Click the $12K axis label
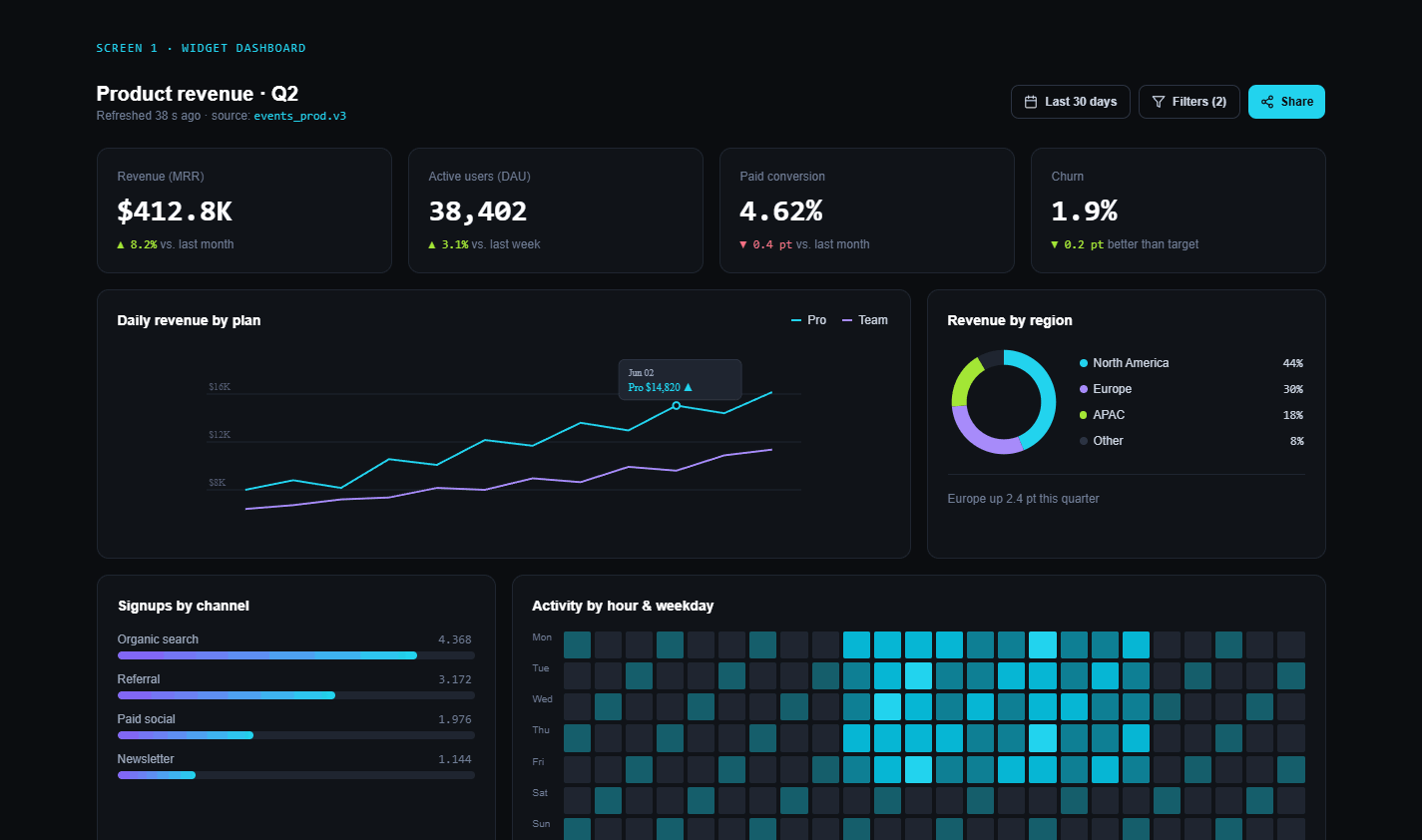The height and width of the screenshot is (840, 1422). 220,435
